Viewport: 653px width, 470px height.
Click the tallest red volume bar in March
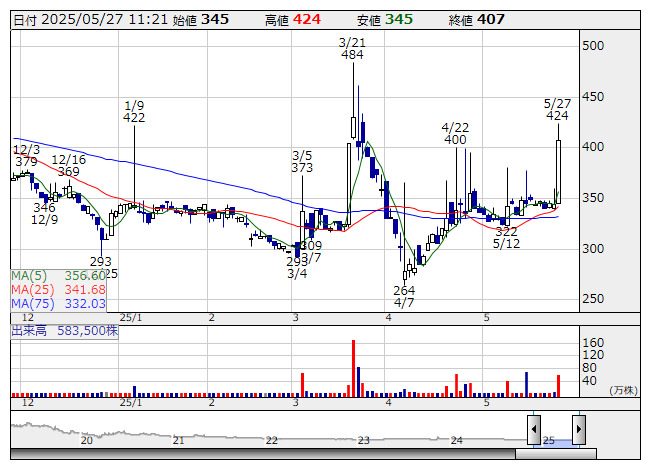coord(354,368)
